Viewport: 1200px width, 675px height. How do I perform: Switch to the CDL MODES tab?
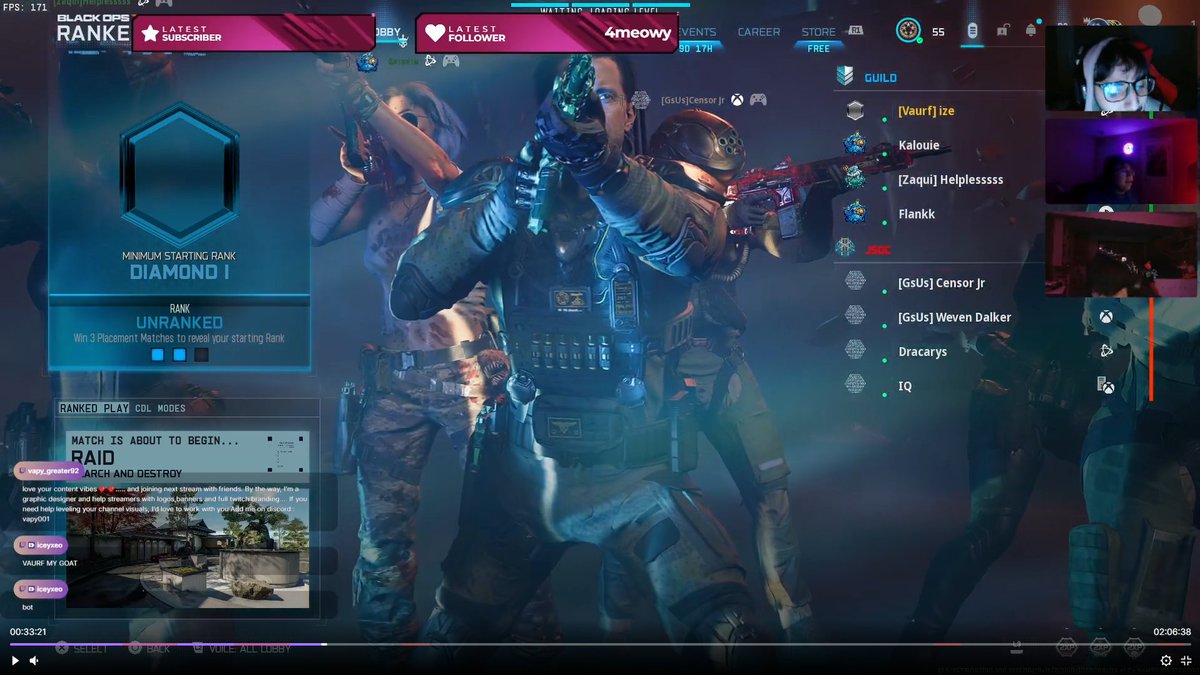point(160,408)
